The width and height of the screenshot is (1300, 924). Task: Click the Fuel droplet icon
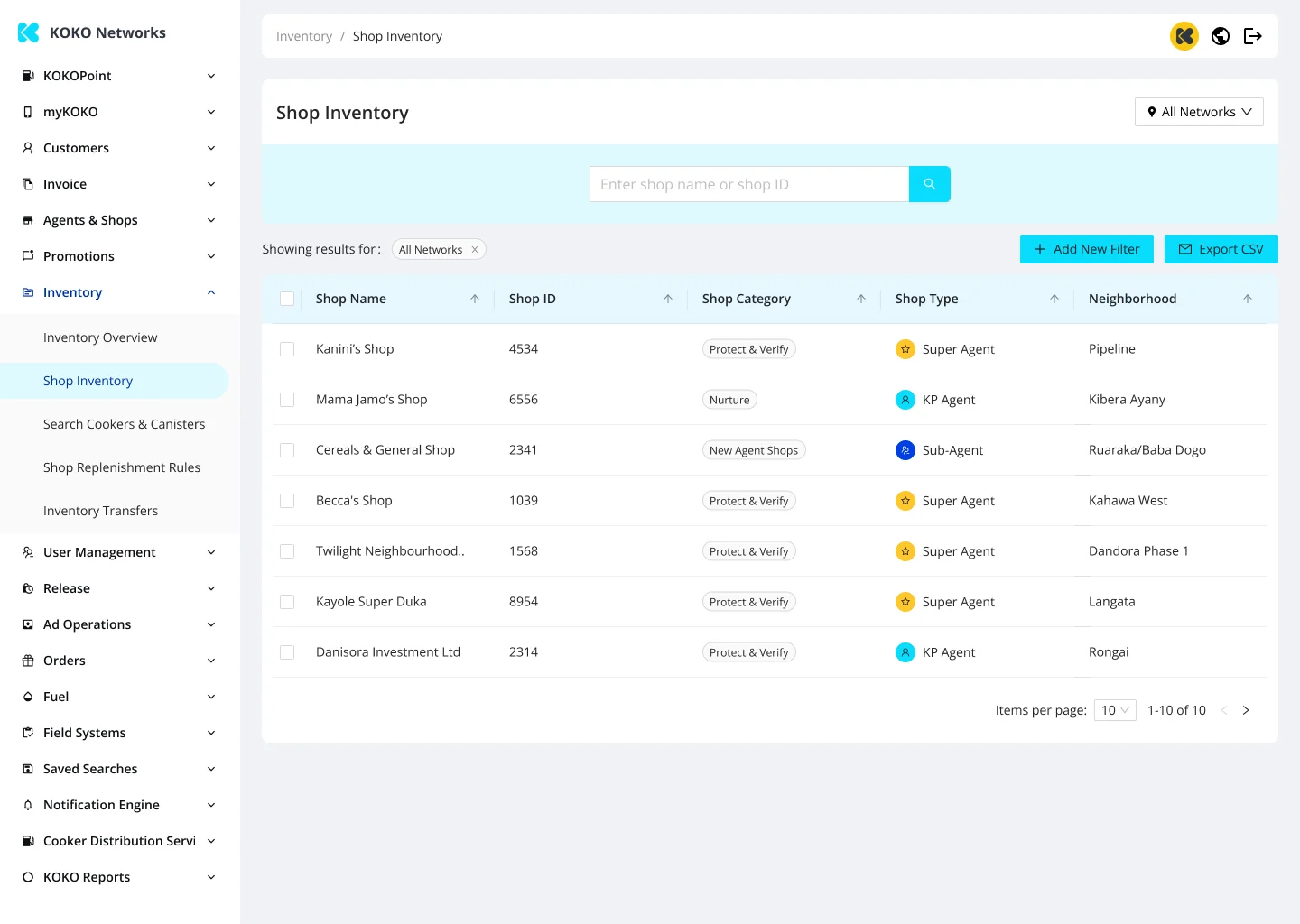click(28, 697)
